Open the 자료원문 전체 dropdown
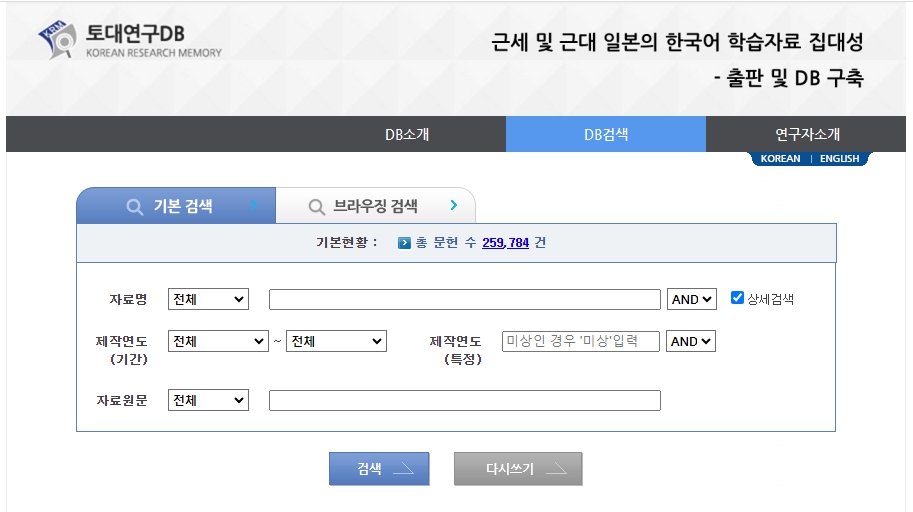Image resolution: width=913 pixels, height=512 pixels. (208, 400)
